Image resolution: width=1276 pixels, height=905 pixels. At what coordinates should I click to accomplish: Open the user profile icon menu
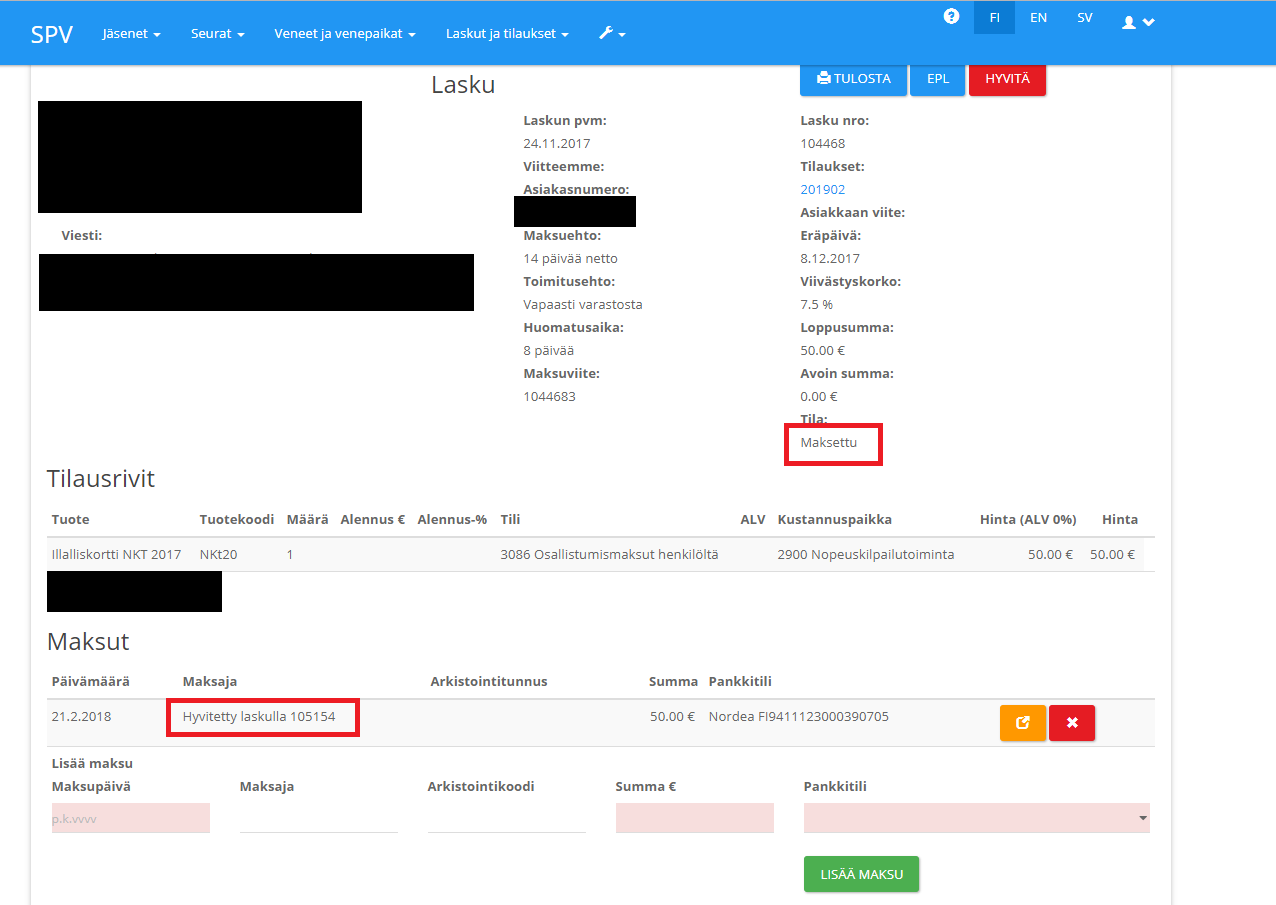coord(1138,21)
